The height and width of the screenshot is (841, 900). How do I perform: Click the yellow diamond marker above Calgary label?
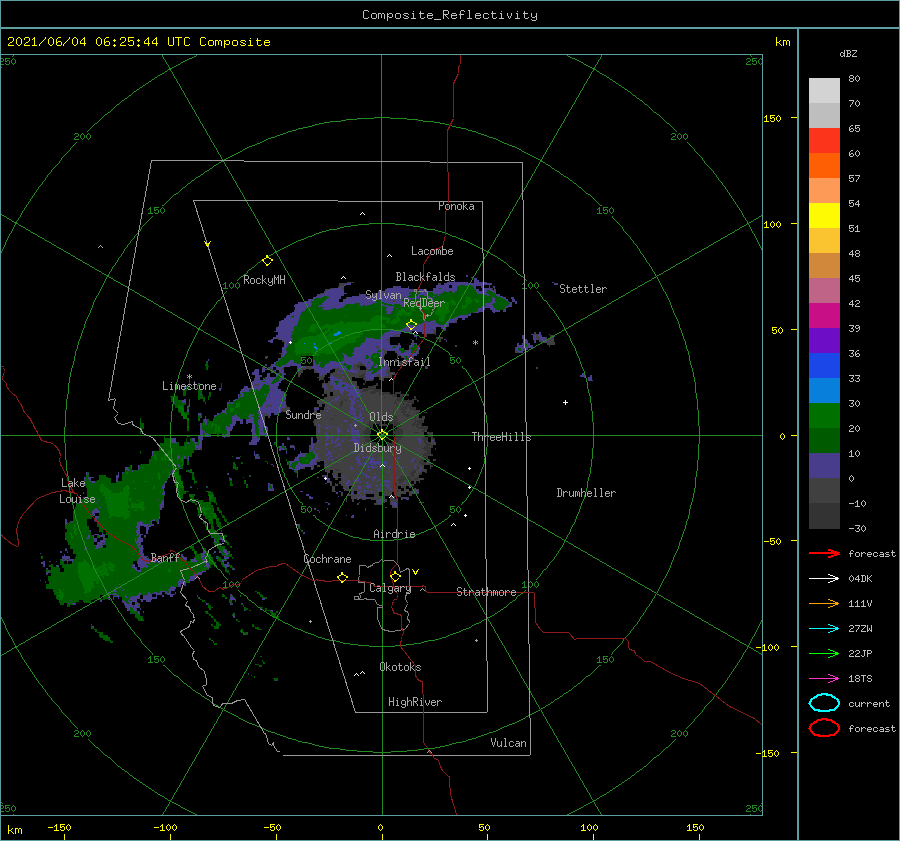click(395, 576)
